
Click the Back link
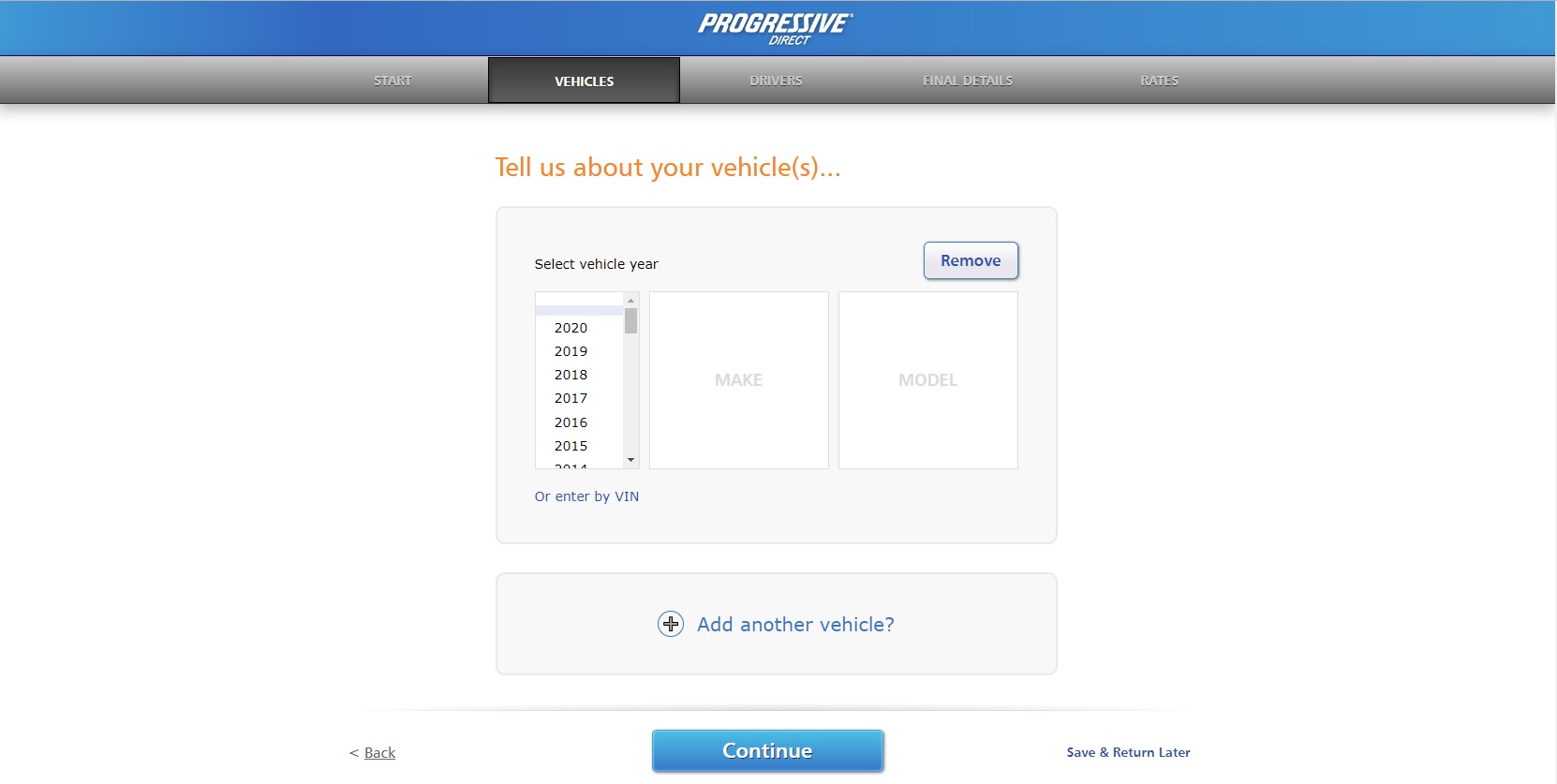(x=379, y=752)
